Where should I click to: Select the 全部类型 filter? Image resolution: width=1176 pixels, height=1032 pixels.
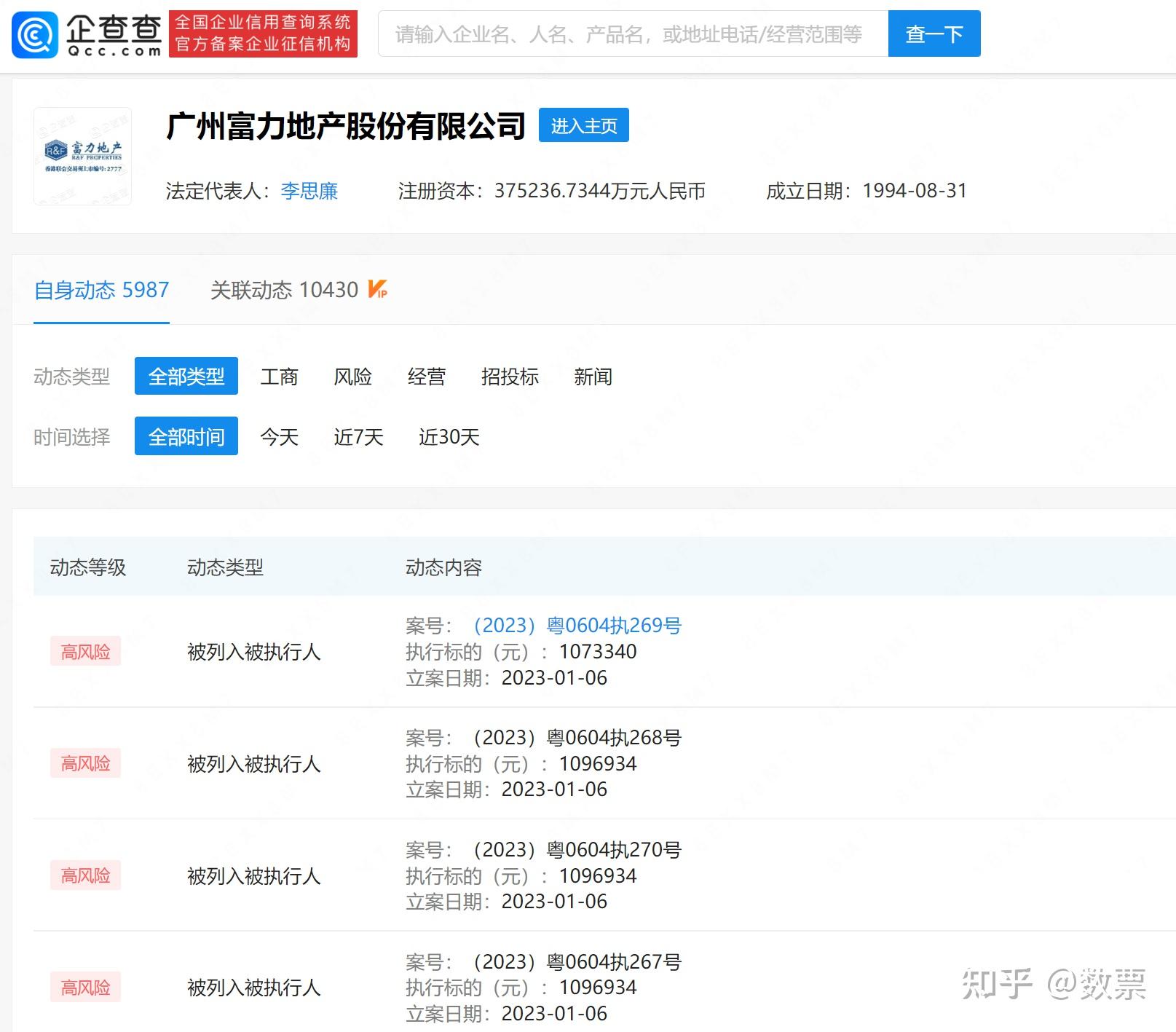point(186,376)
